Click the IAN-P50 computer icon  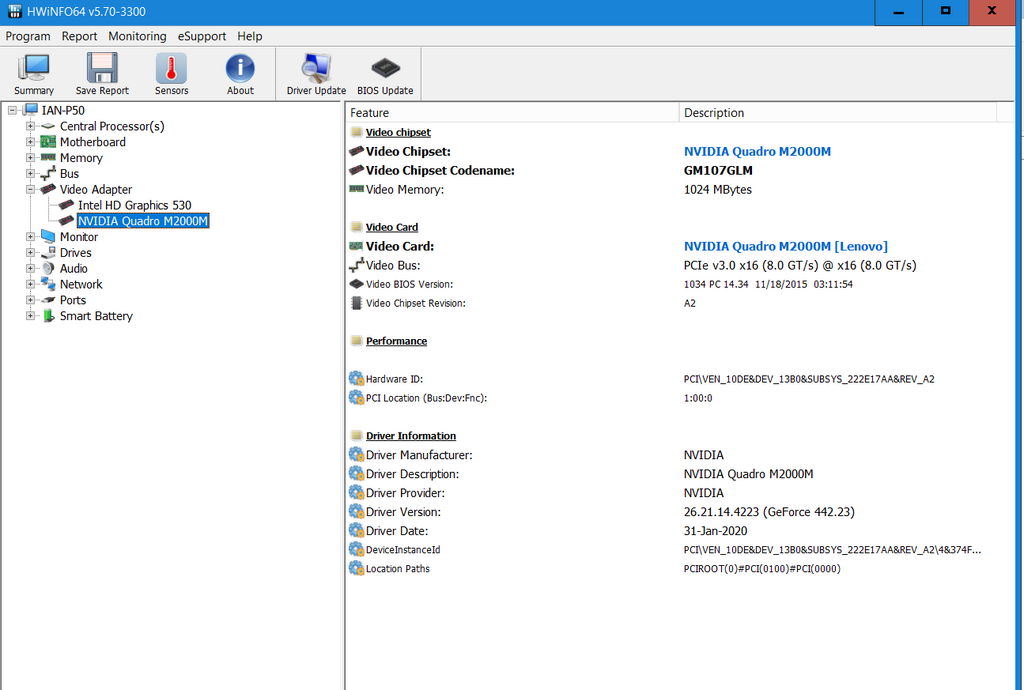click(x=30, y=110)
